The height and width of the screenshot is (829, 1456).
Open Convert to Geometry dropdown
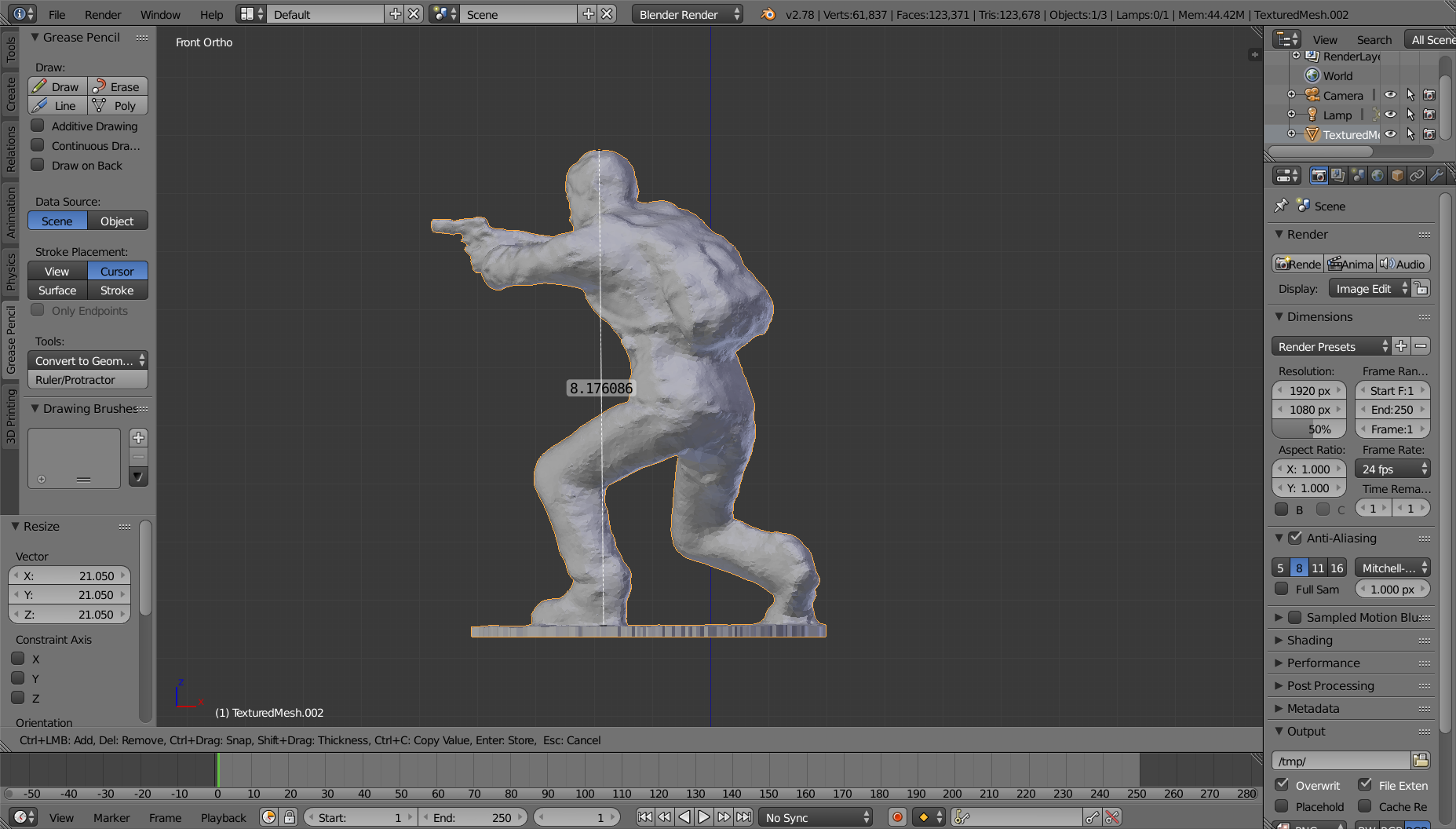pos(88,360)
